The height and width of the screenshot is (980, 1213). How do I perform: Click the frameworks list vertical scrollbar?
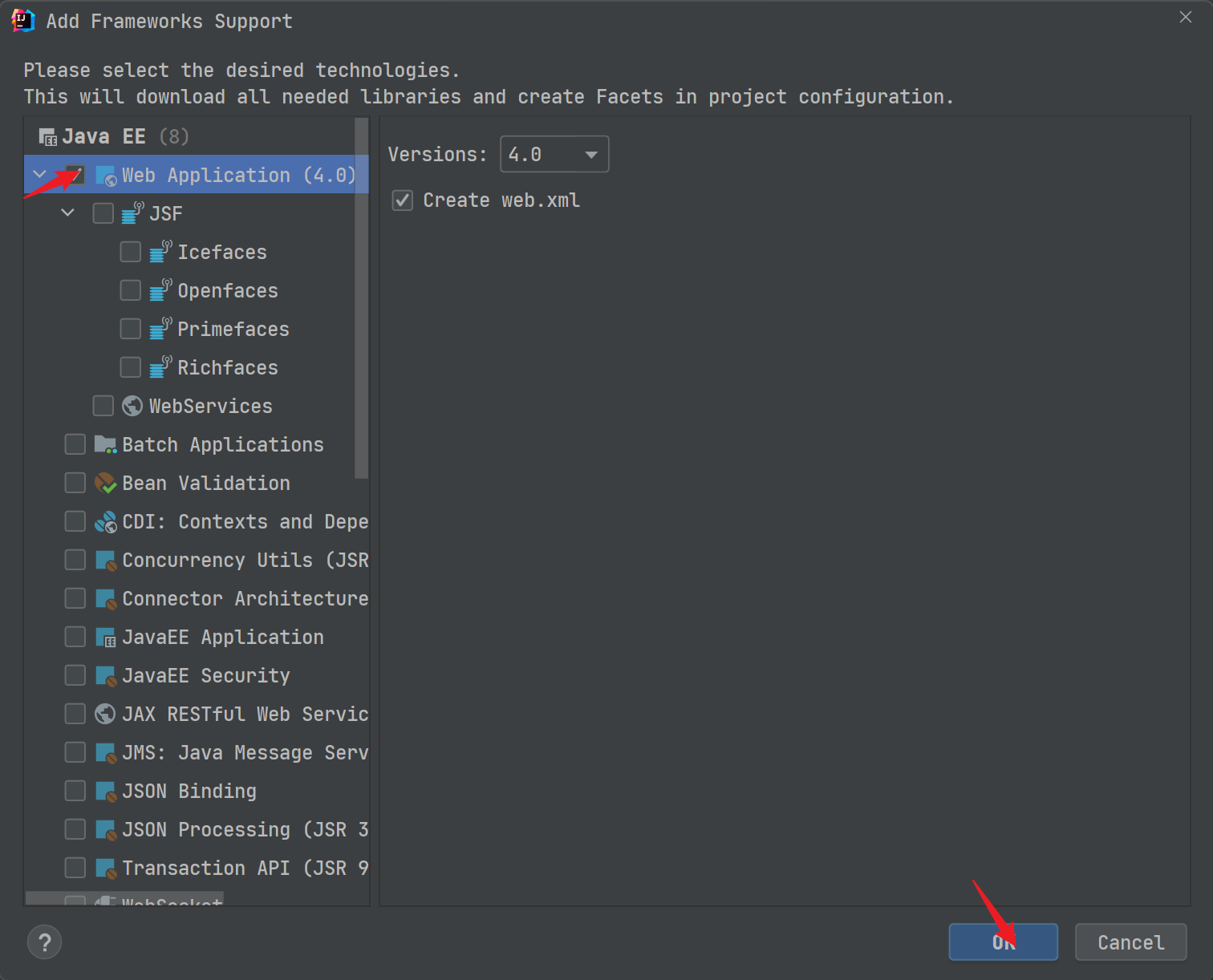click(362, 298)
